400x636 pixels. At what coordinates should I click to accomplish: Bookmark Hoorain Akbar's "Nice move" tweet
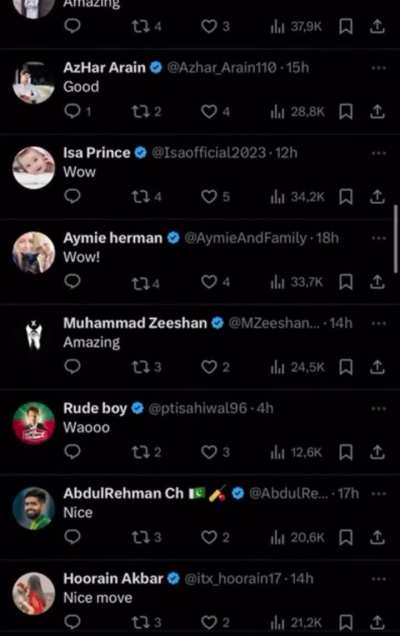(346, 623)
